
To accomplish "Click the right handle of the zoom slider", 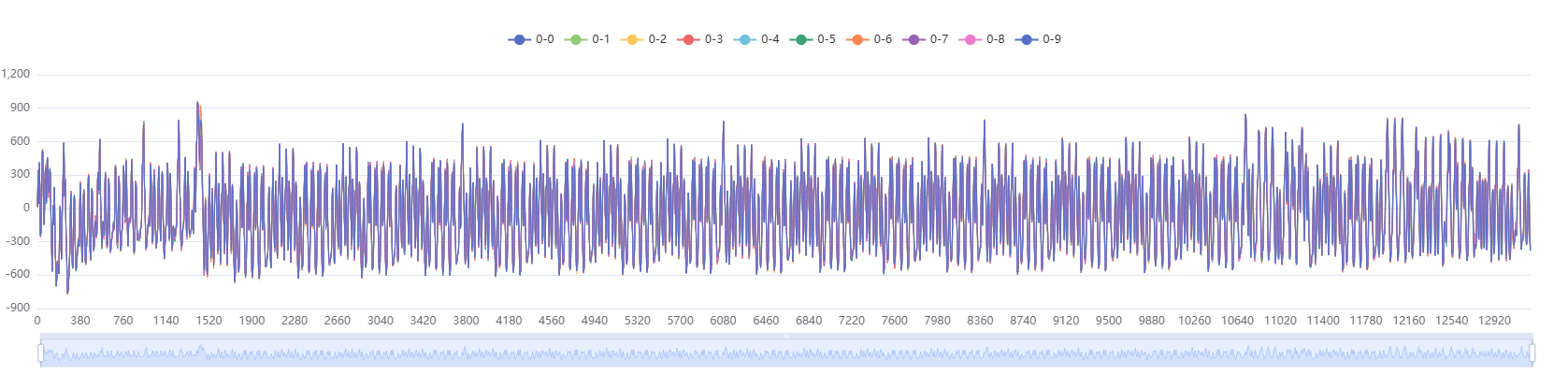I will (x=1532, y=352).
